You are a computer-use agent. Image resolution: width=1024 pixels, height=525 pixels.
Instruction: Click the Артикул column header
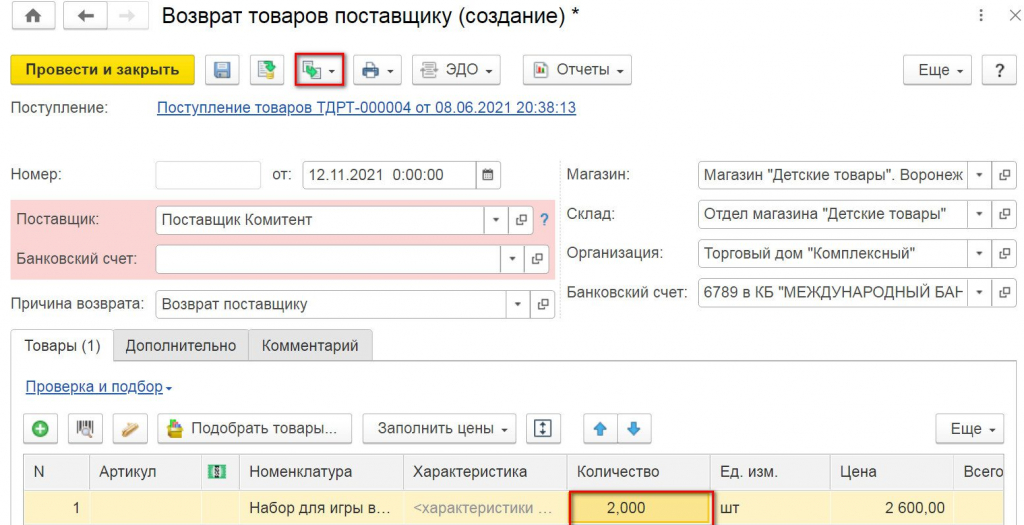pyautogui.click(x=145, y=472)
